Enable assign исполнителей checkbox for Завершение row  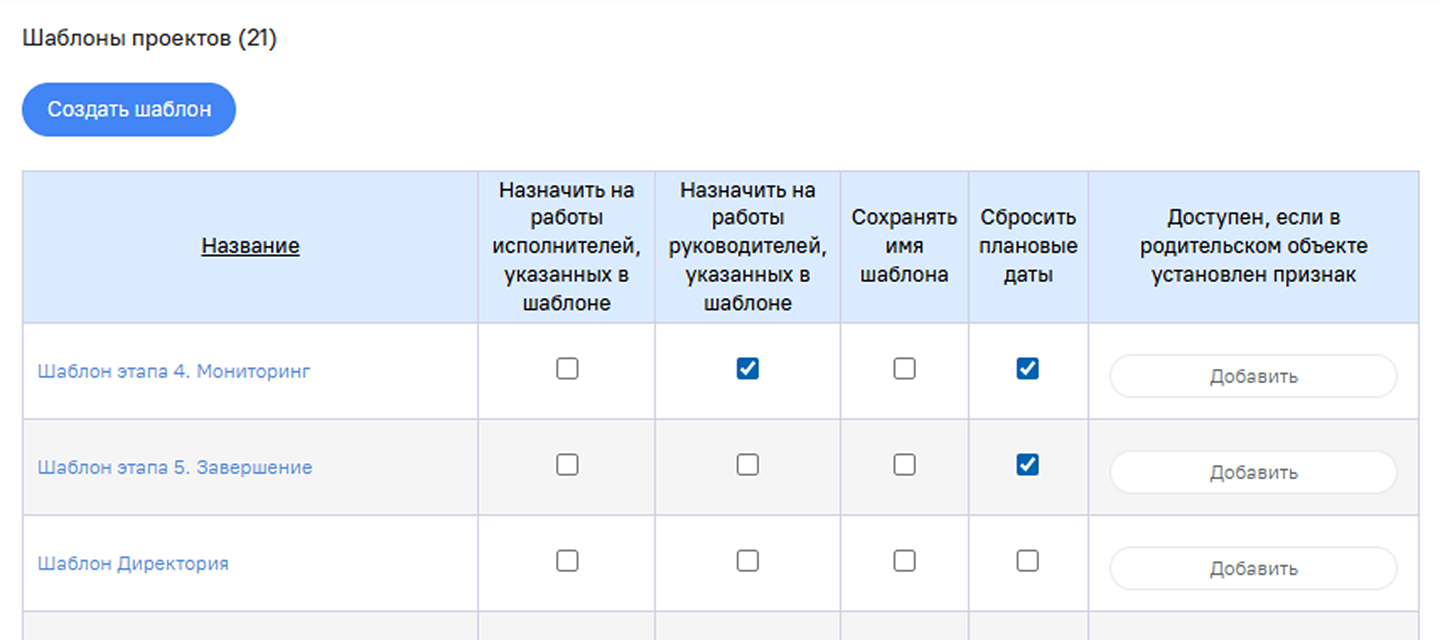coord(567,465)
